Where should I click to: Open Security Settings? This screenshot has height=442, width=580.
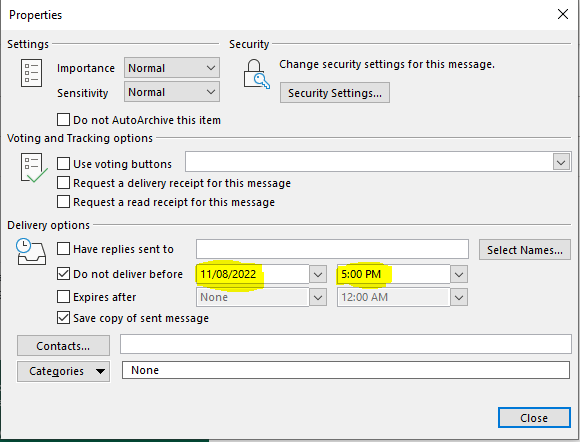click(x=335, y=93)
